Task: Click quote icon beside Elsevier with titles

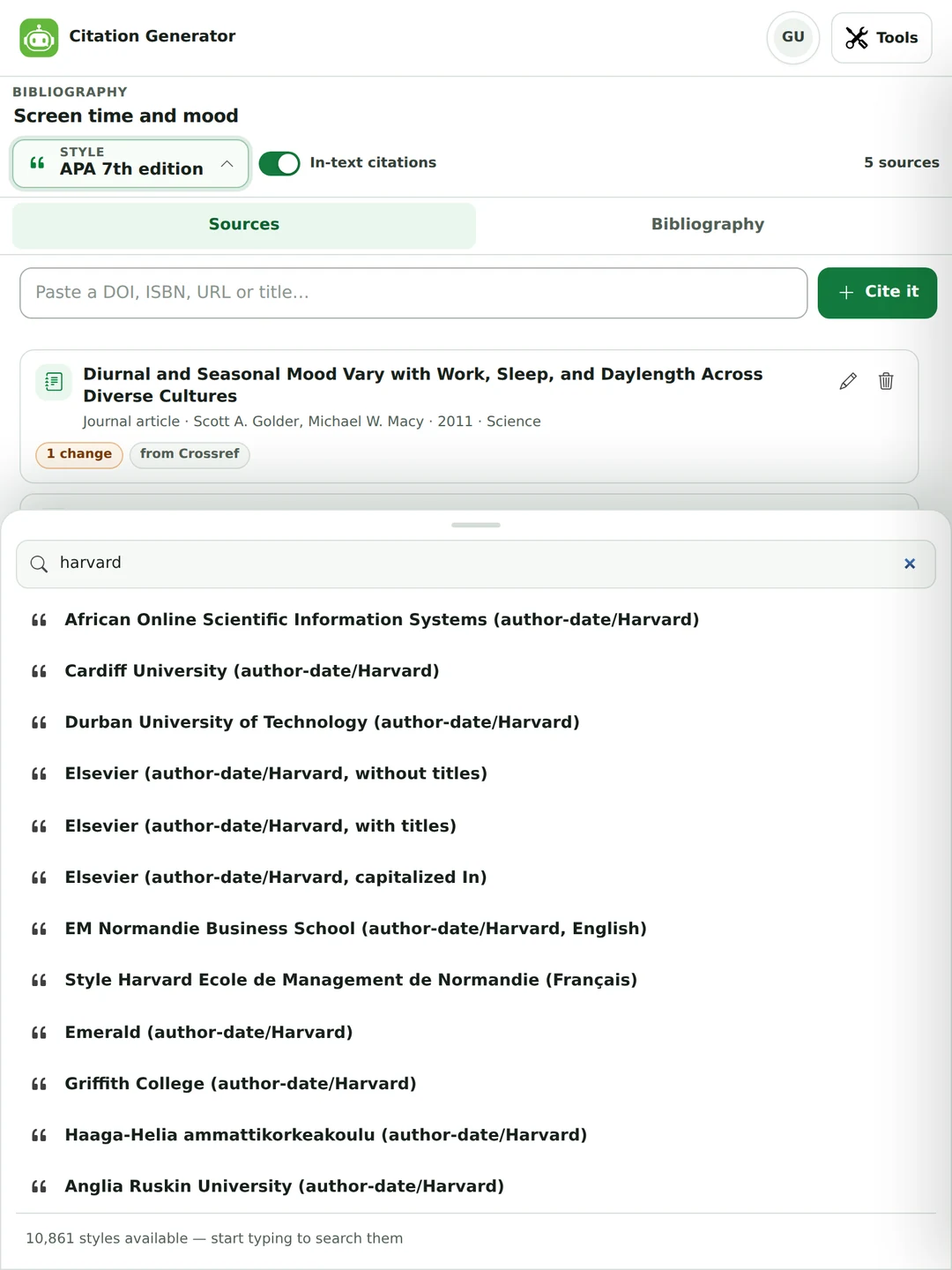Action: 39,826
